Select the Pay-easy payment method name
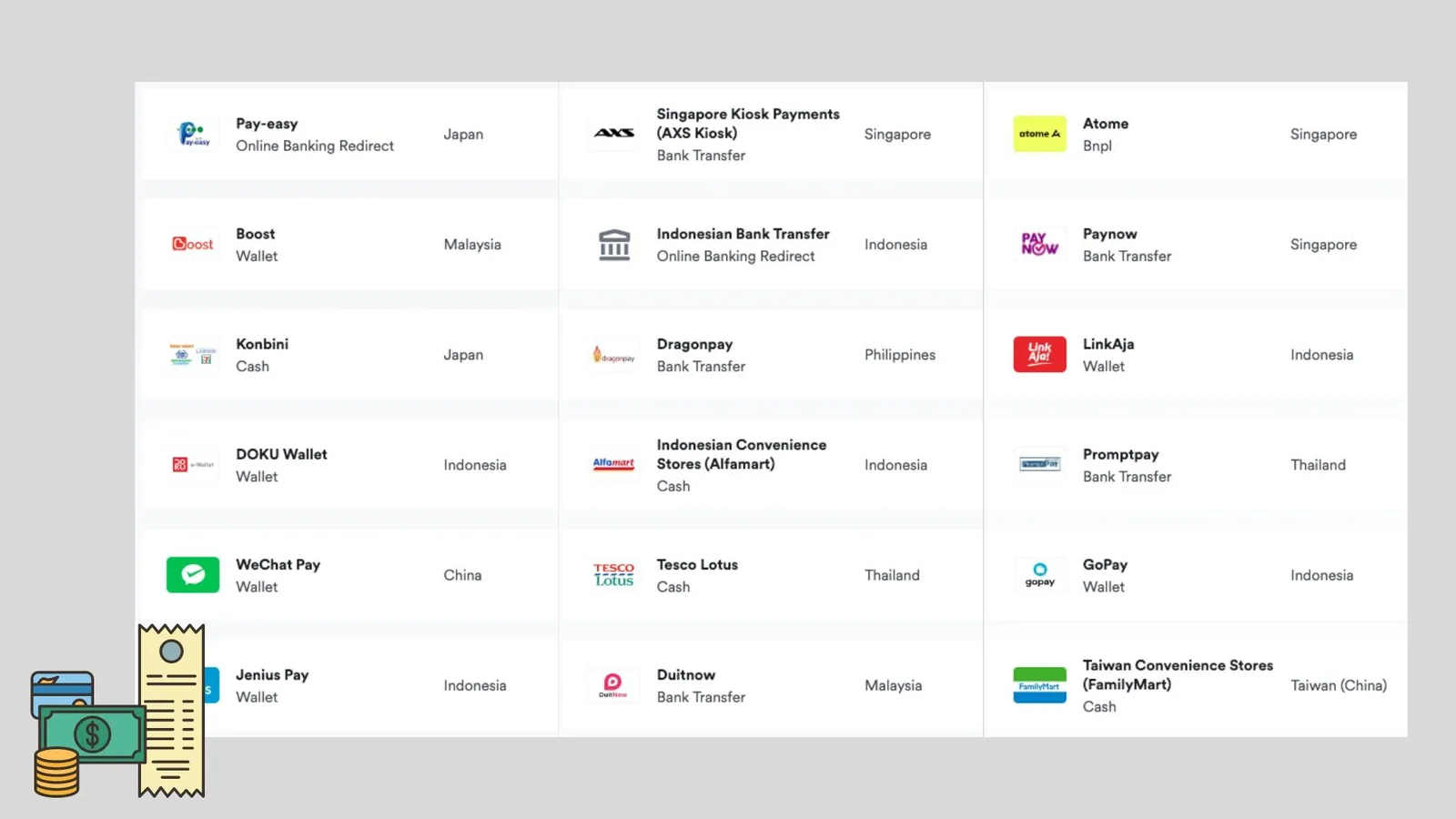The height and width of the screenshot is (819, 1456). click(267, 124)
